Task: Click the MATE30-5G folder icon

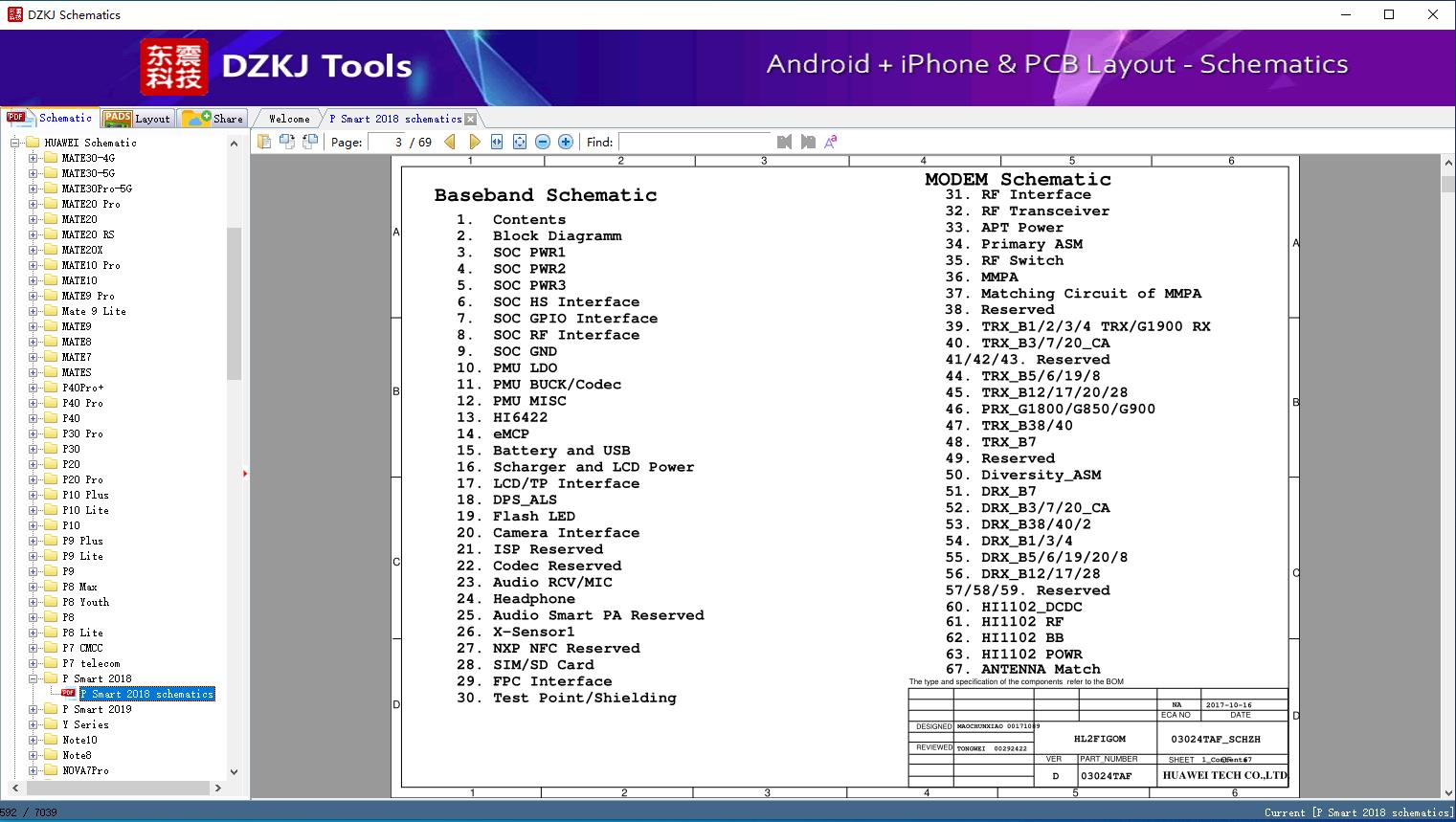Action: point(50,173)
